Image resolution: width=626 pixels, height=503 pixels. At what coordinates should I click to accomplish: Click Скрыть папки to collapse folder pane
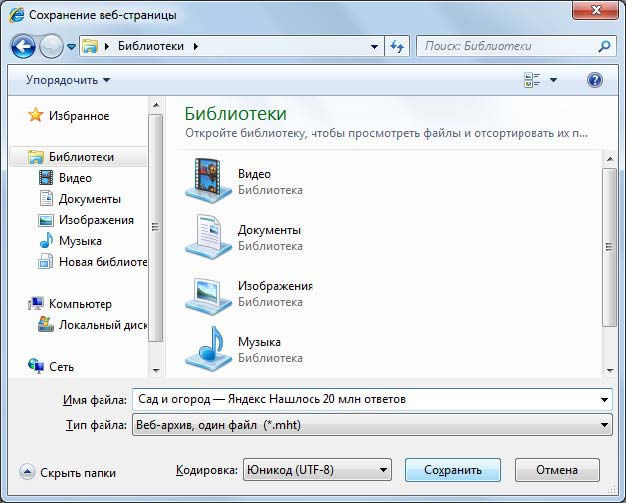78,473
